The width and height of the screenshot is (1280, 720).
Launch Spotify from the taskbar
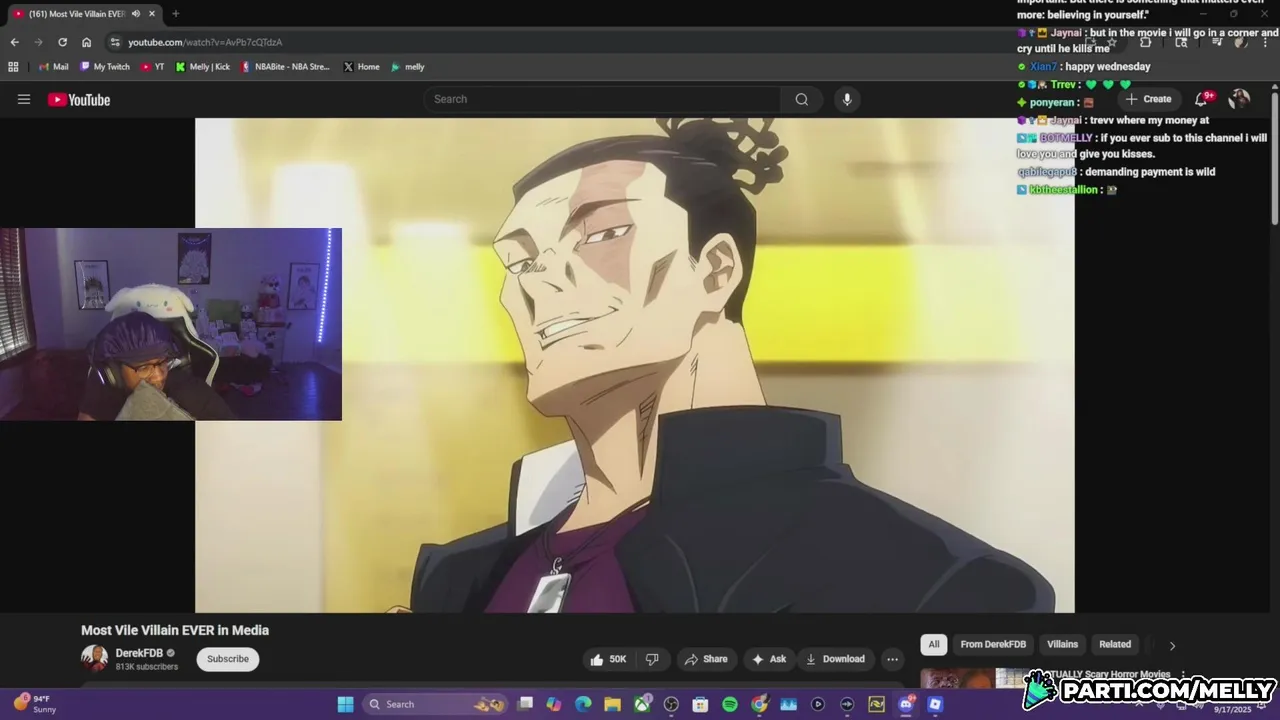(730, 704)
